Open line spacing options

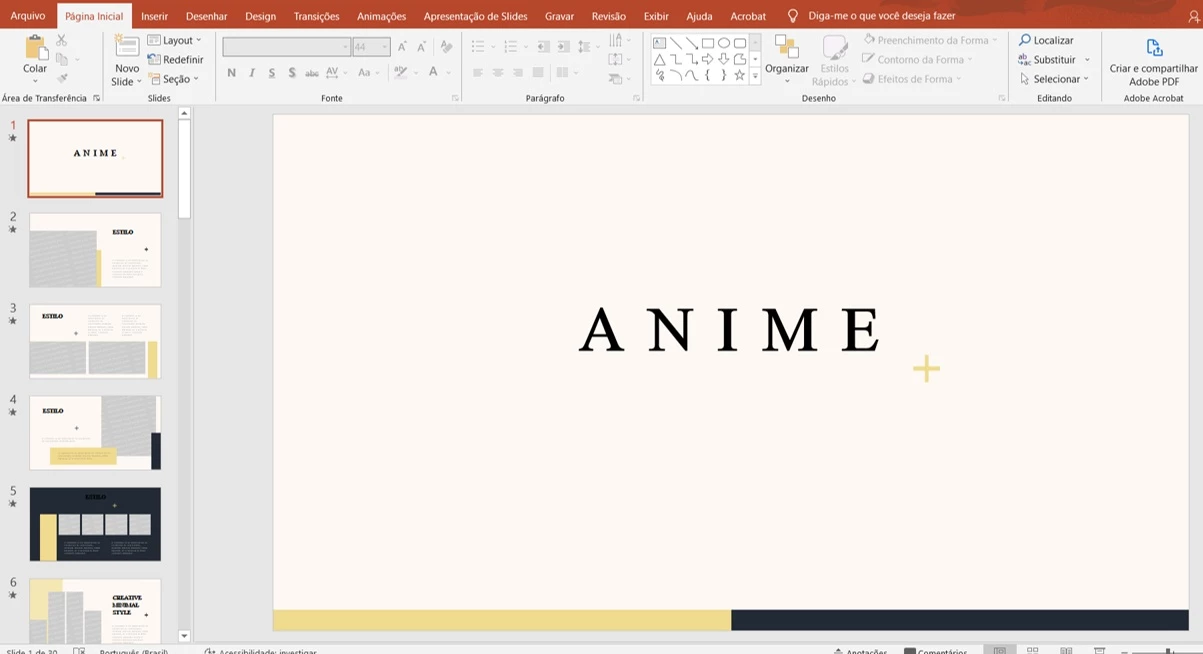click(x=586, y=47)
